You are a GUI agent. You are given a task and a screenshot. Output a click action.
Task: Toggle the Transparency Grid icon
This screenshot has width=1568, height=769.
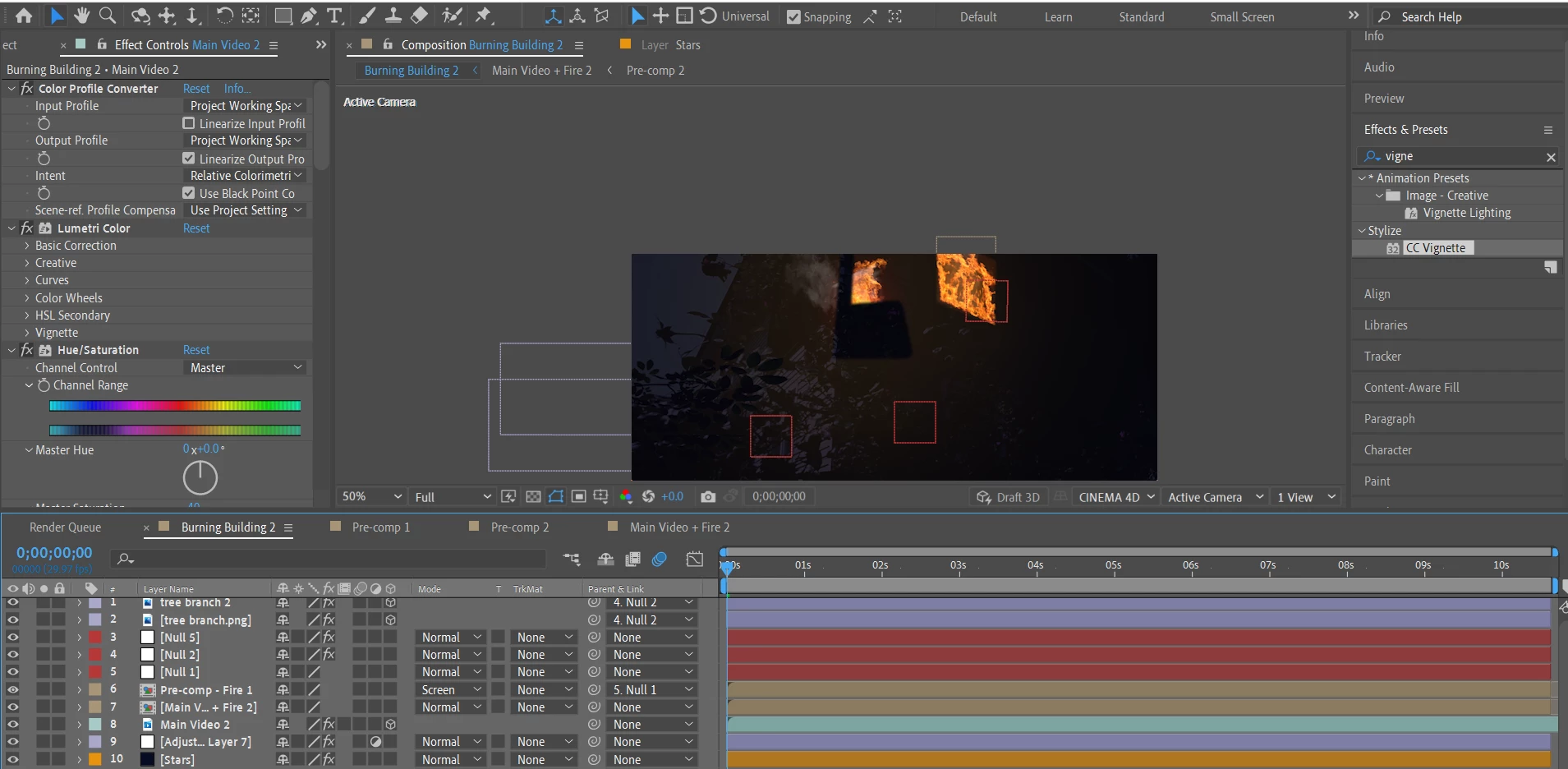point(533,496)
